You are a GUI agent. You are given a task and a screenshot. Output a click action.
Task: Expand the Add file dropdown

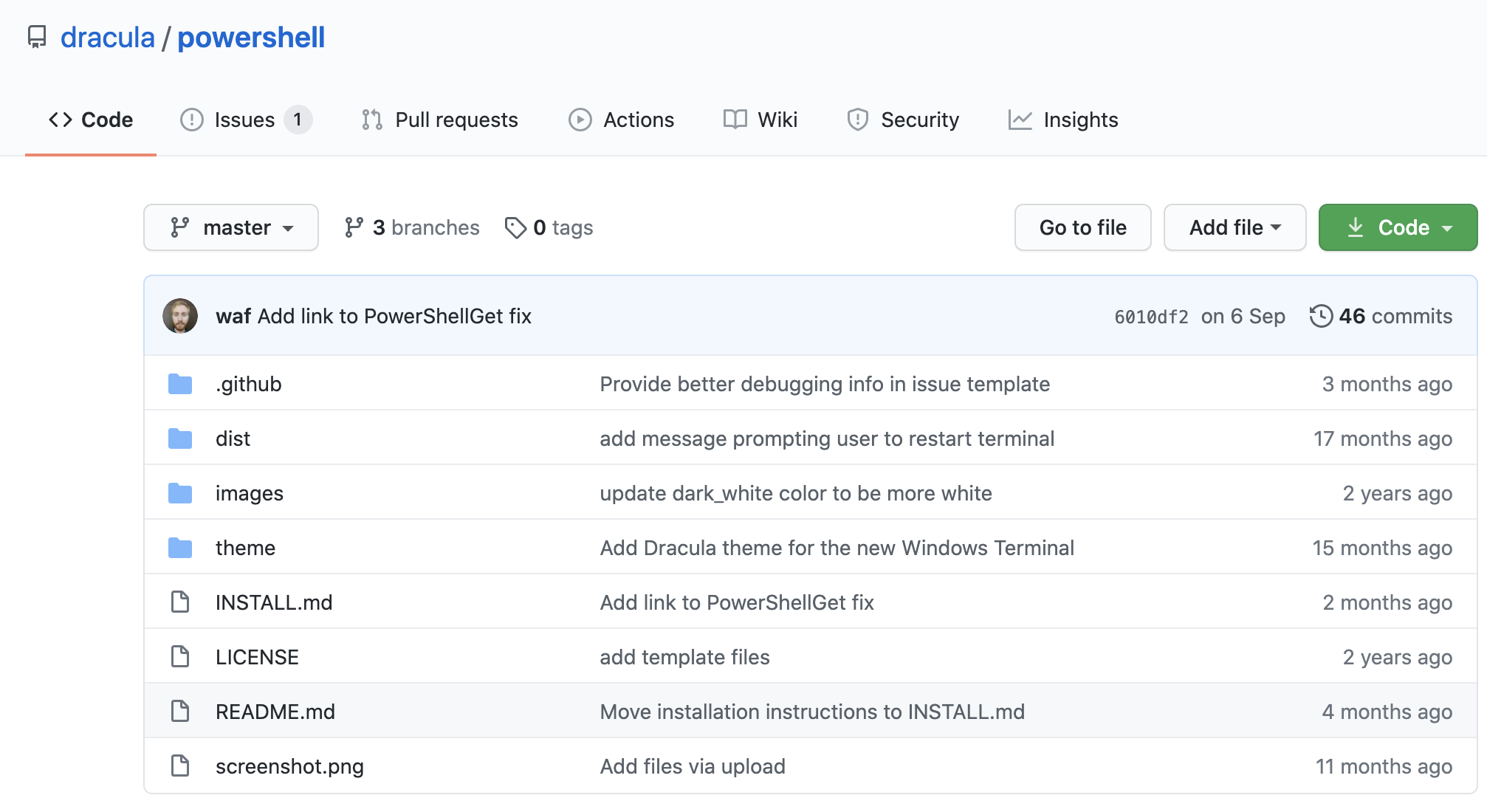pos(1234,227)
